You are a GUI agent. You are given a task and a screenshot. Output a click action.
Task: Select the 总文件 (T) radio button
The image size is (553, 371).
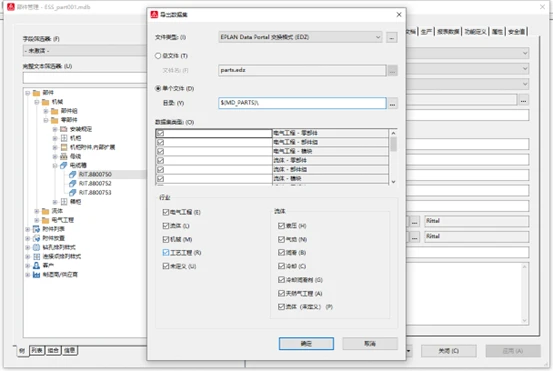pos(158,56)
